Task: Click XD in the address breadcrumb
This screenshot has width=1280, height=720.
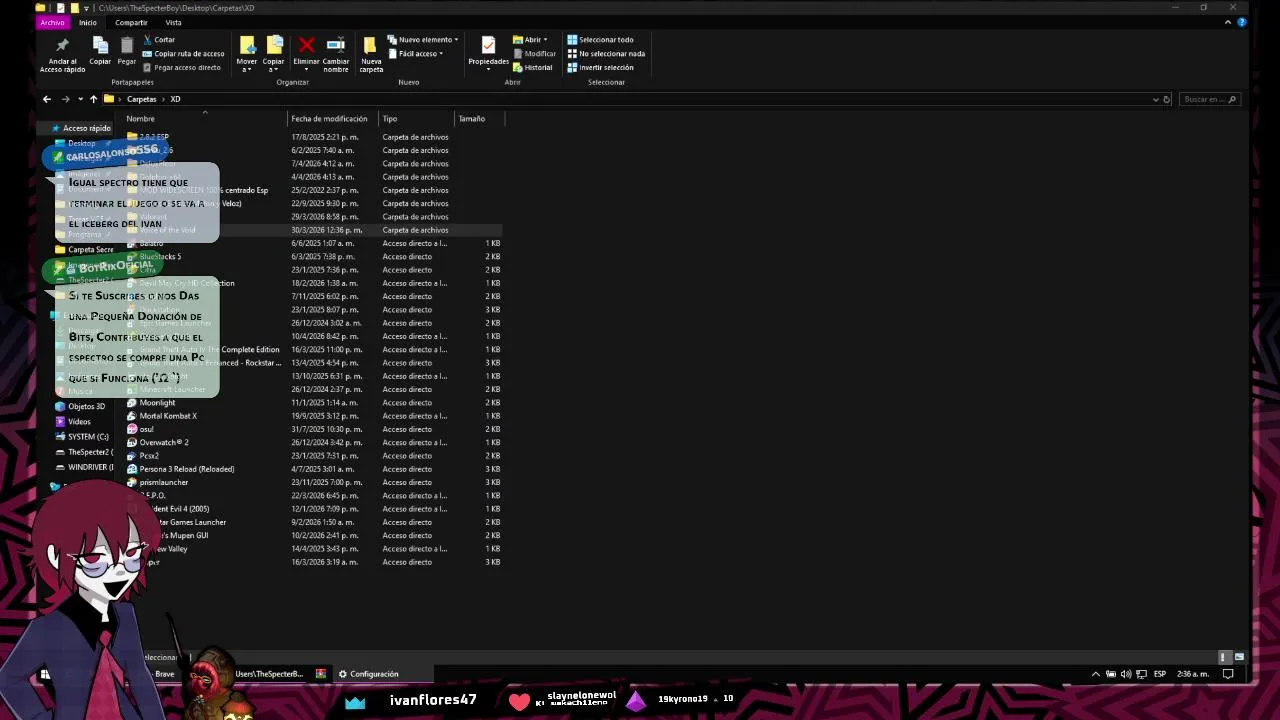Action: tap(175, 99)
